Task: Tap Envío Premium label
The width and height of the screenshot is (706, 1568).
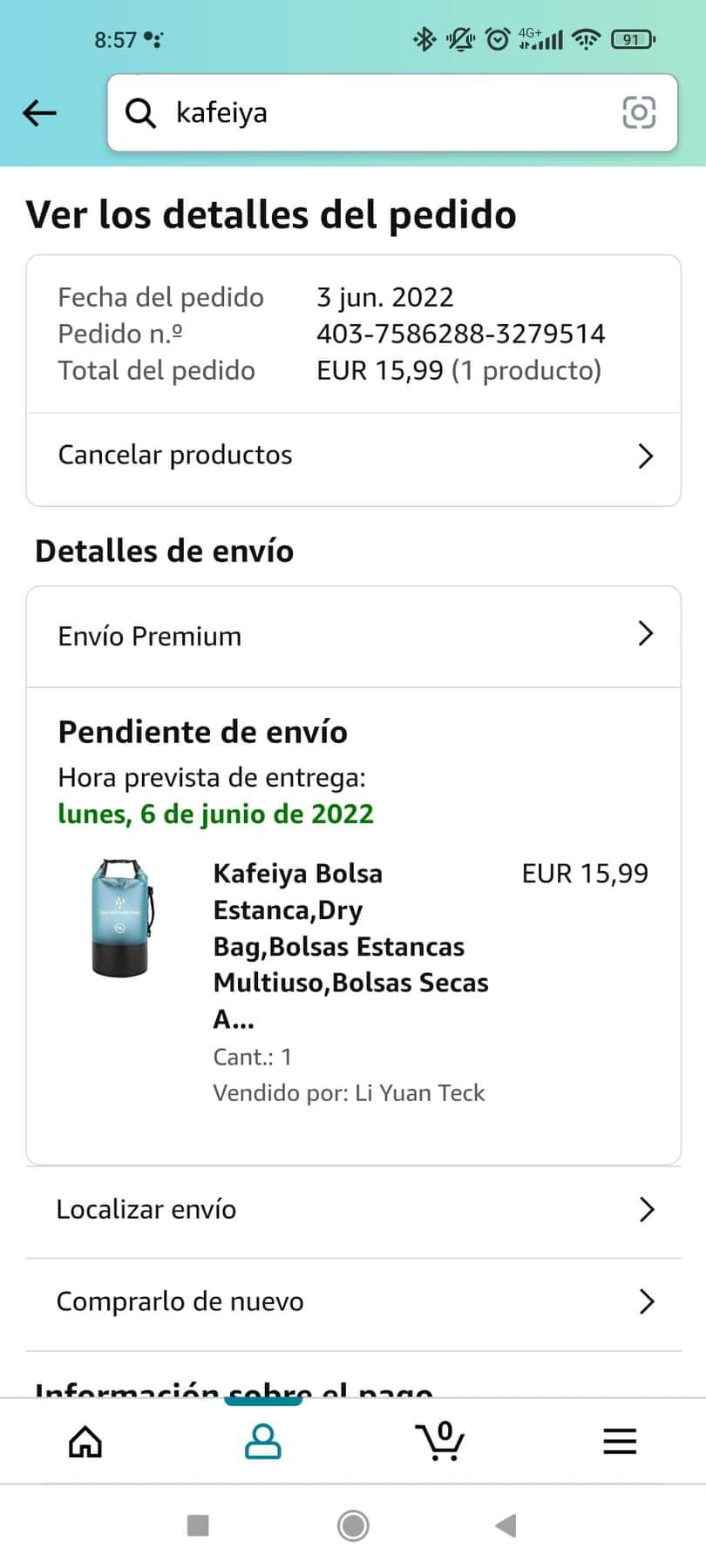Action: pyautogui.click(x=150, y=636)
